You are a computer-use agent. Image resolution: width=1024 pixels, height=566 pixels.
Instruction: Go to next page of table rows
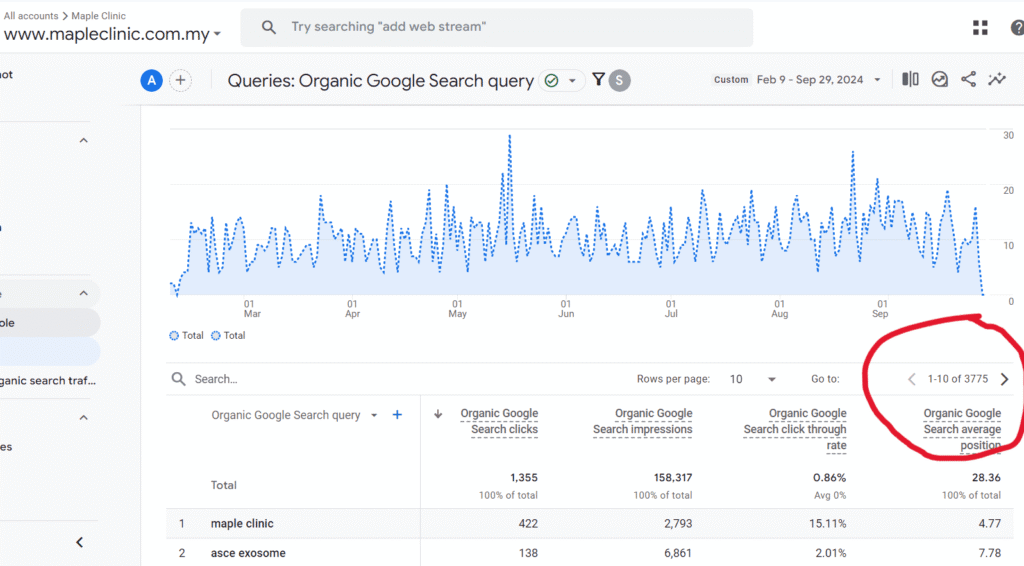point(1004,379)
